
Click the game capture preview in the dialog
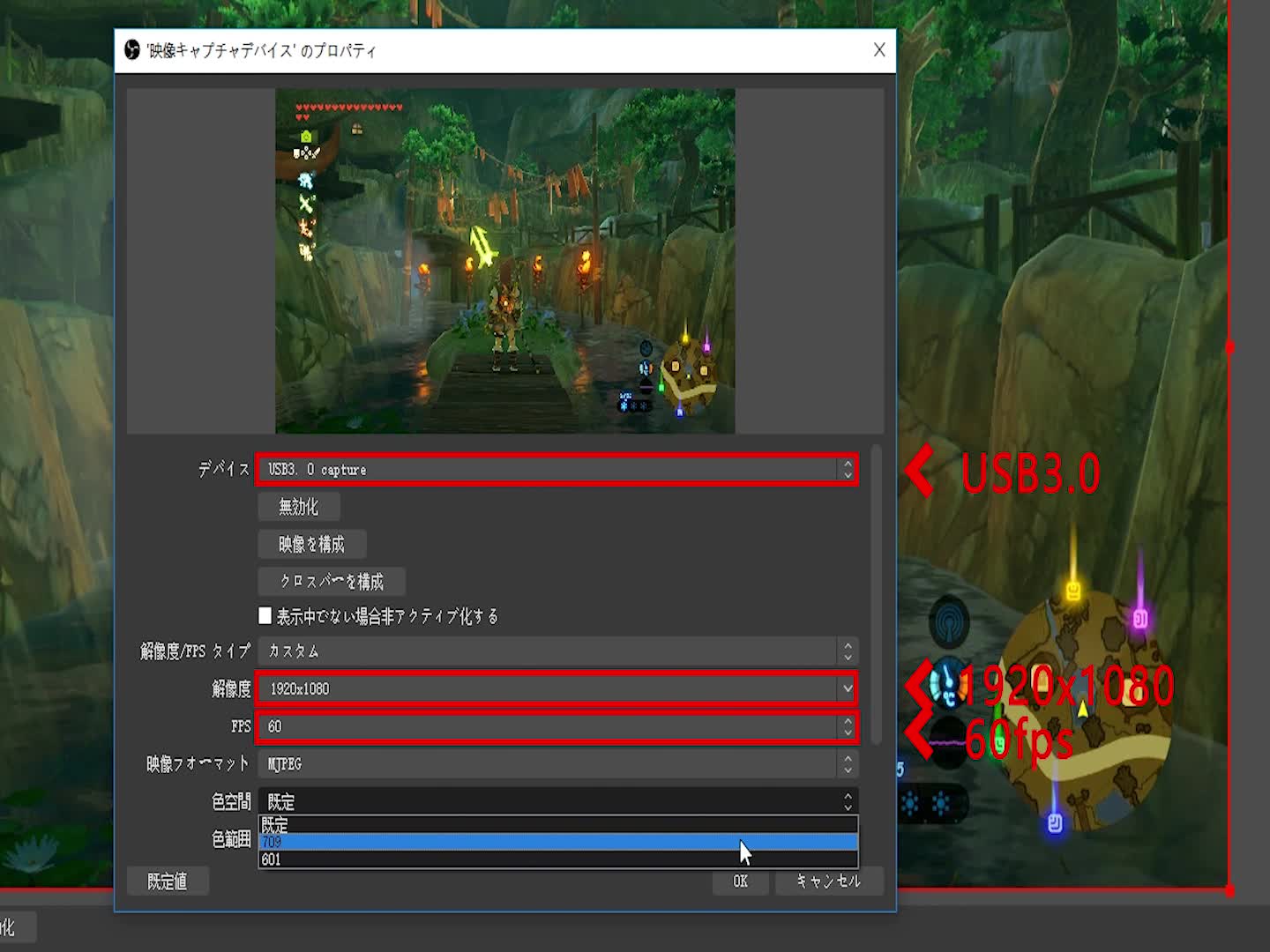(x=505, y=261)
